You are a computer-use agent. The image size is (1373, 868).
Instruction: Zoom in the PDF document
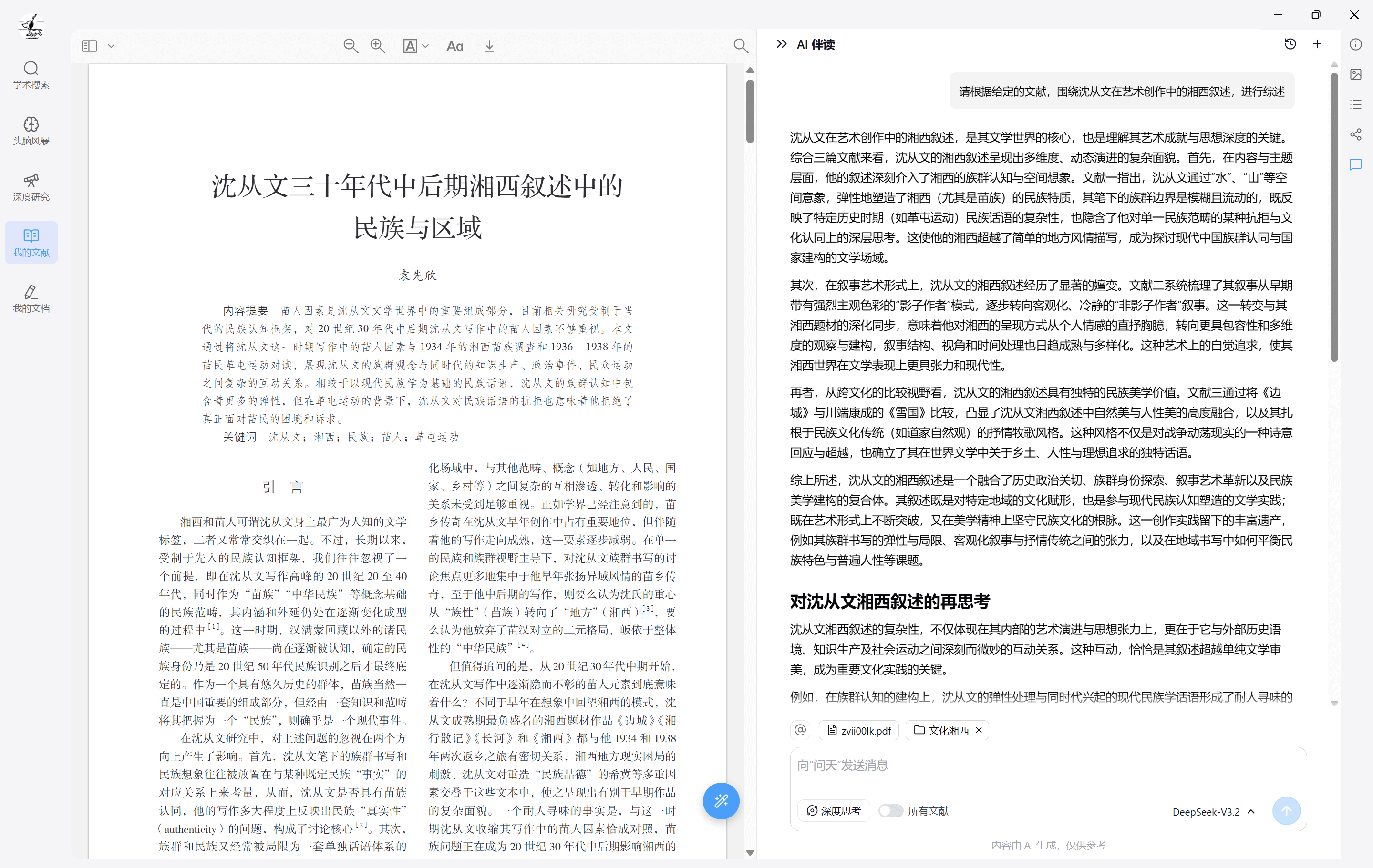(x=377, y=46)
